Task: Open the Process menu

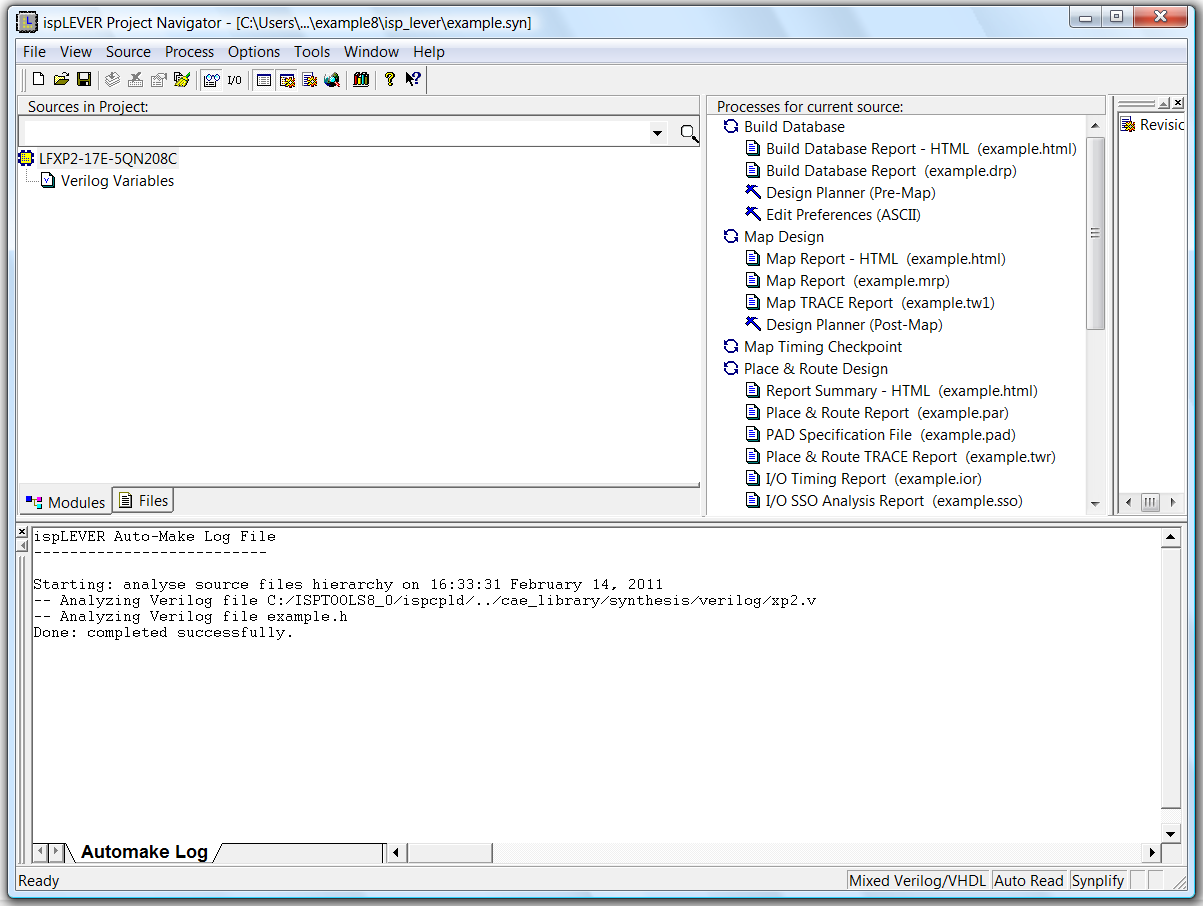Action: [x=189, y=52]
